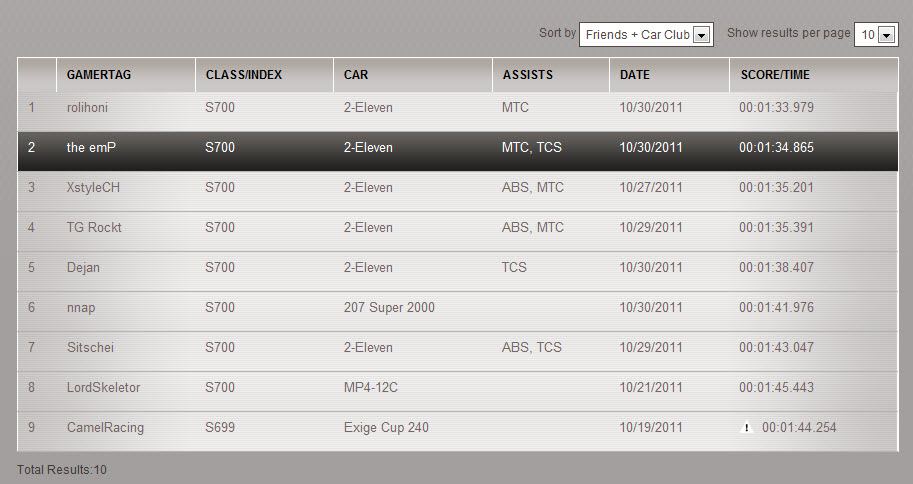Click the 207 Super 2000 car cell

[x=389, y=308]
